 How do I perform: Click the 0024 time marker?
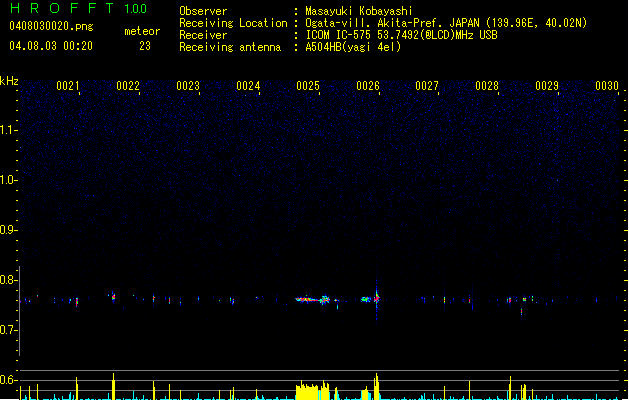[248, 86]
